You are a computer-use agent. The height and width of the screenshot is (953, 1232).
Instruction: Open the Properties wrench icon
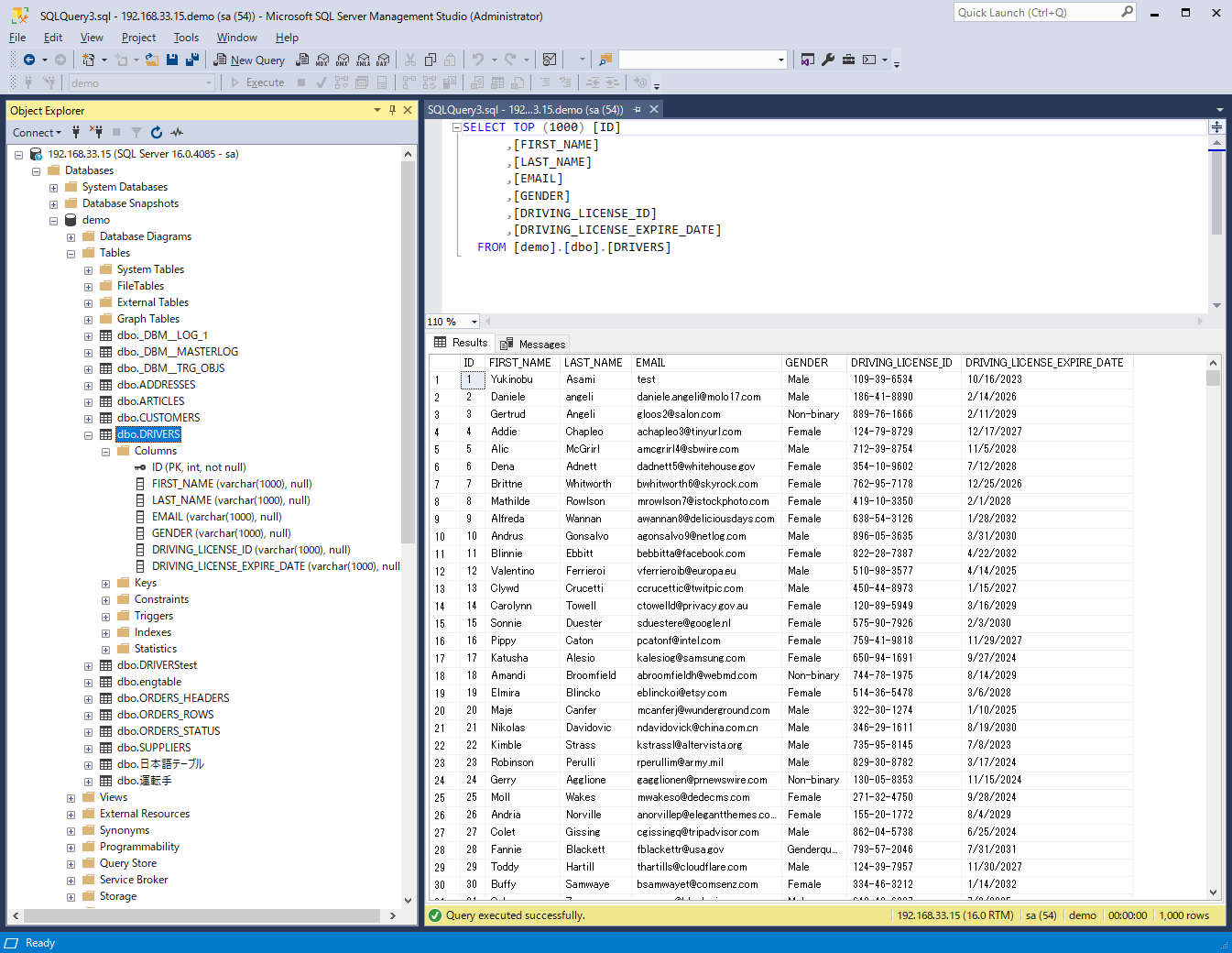pyautogui.click(x=828, y=60)
